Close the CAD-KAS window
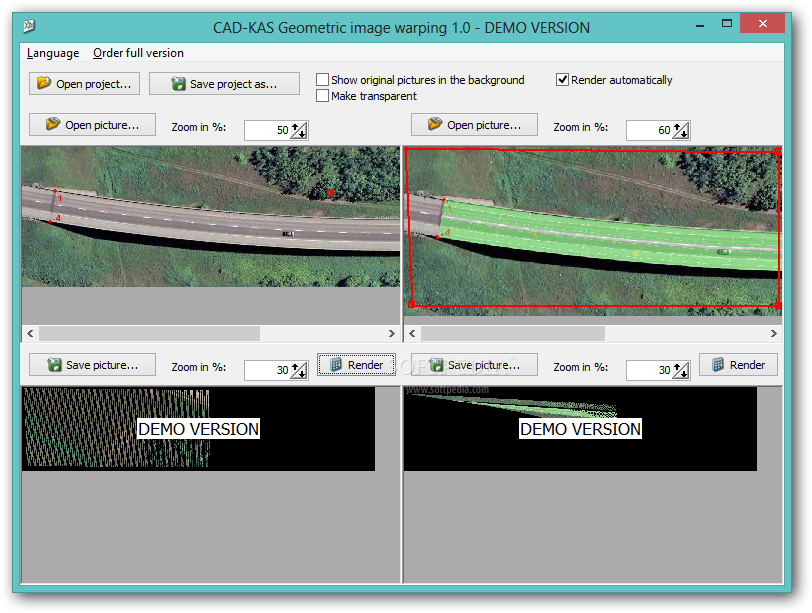812x613 pixels. (x=763, y=23)
